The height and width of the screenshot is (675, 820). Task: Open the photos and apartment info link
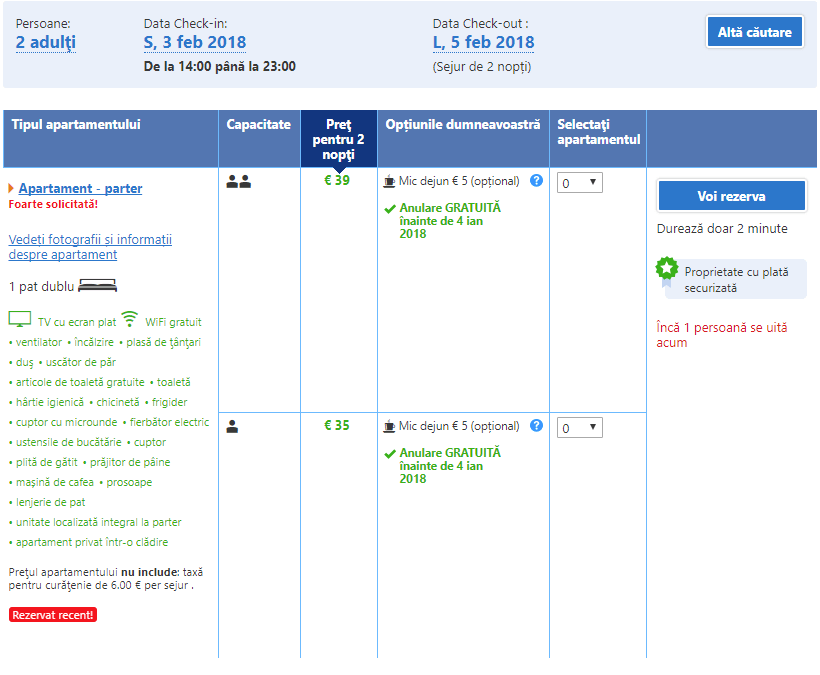[90, 247]
